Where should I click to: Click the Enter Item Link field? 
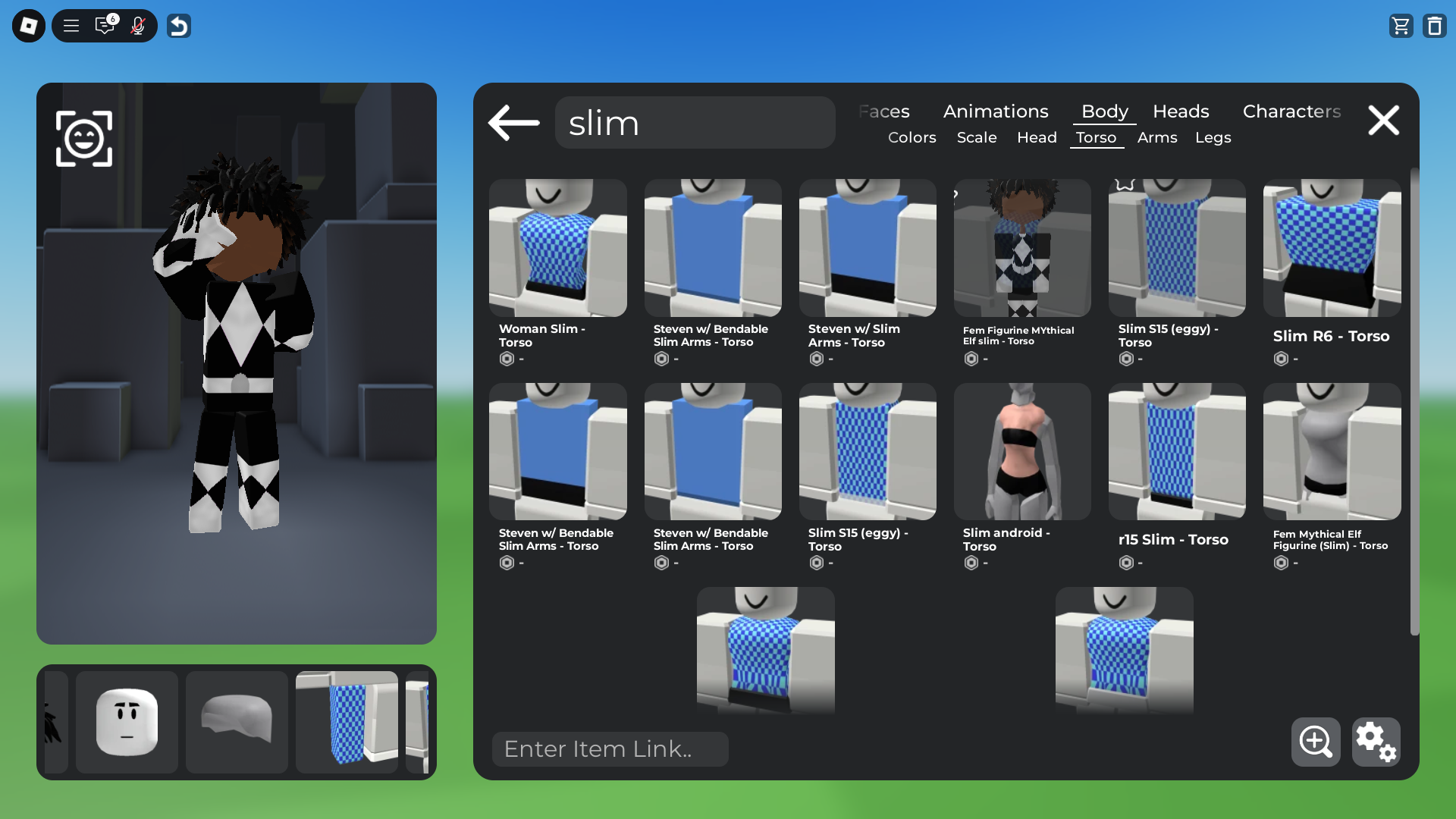click(x=610, y=749)
